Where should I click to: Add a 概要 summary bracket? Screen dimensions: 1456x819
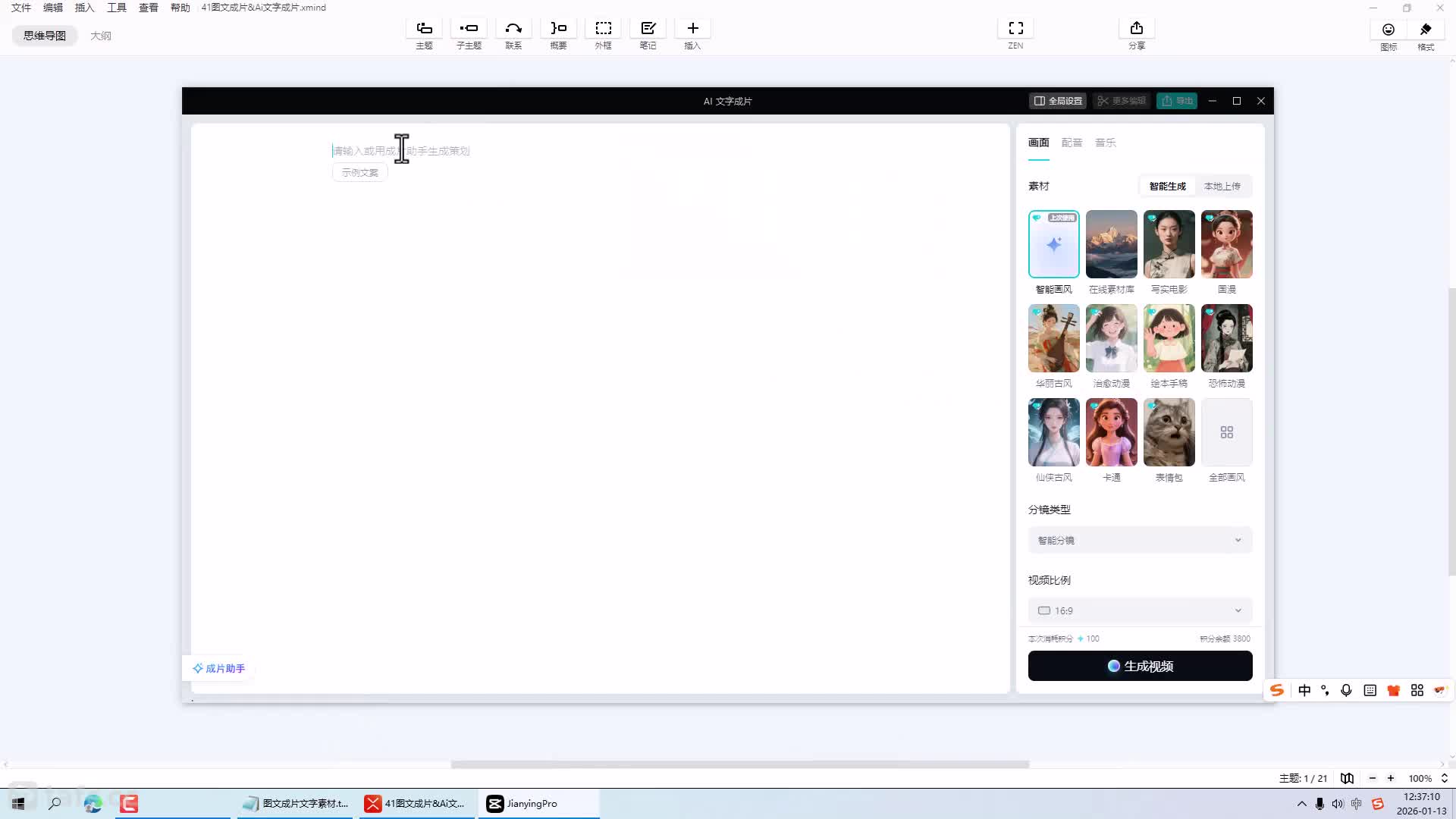coord(558,29)
